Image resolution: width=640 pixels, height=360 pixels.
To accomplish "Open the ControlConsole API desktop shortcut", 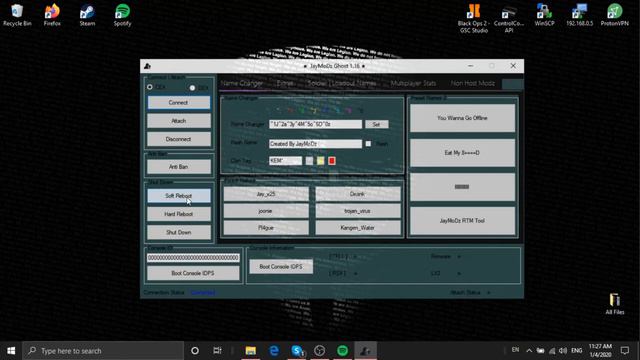I will (x=509, y=18).
